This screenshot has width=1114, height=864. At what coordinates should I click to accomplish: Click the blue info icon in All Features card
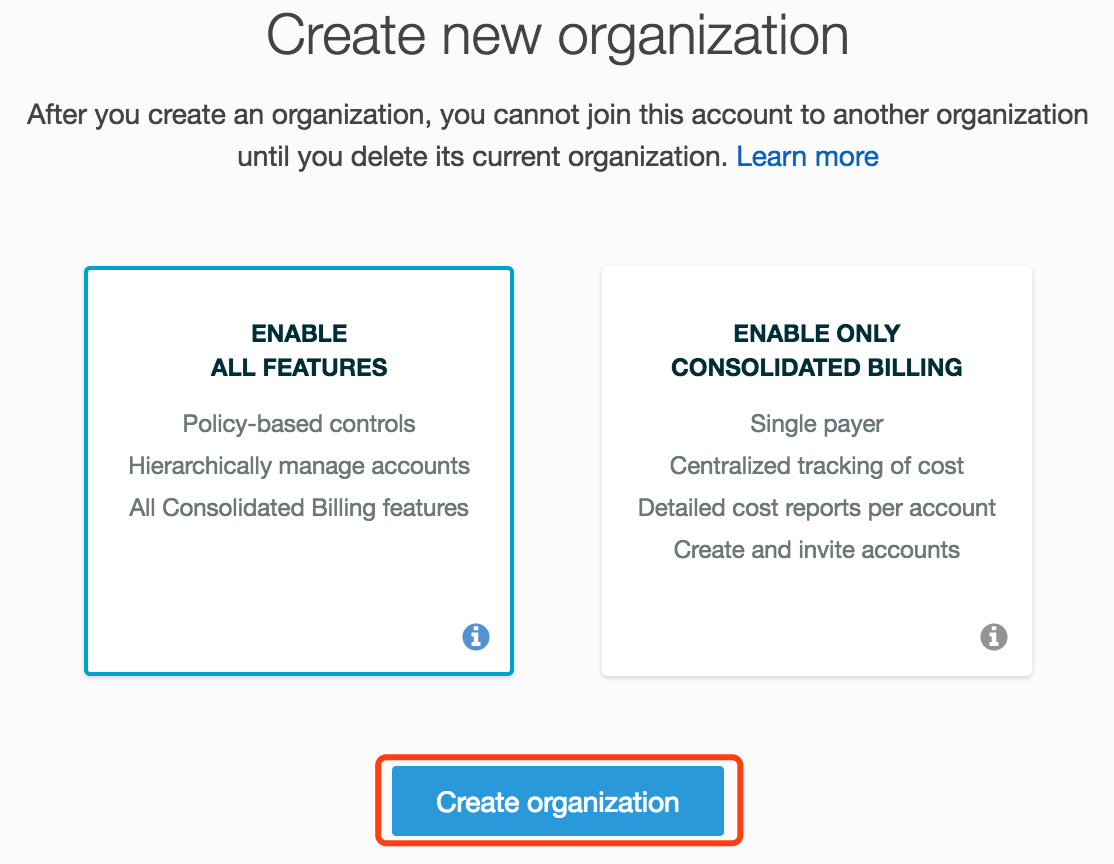476,636
